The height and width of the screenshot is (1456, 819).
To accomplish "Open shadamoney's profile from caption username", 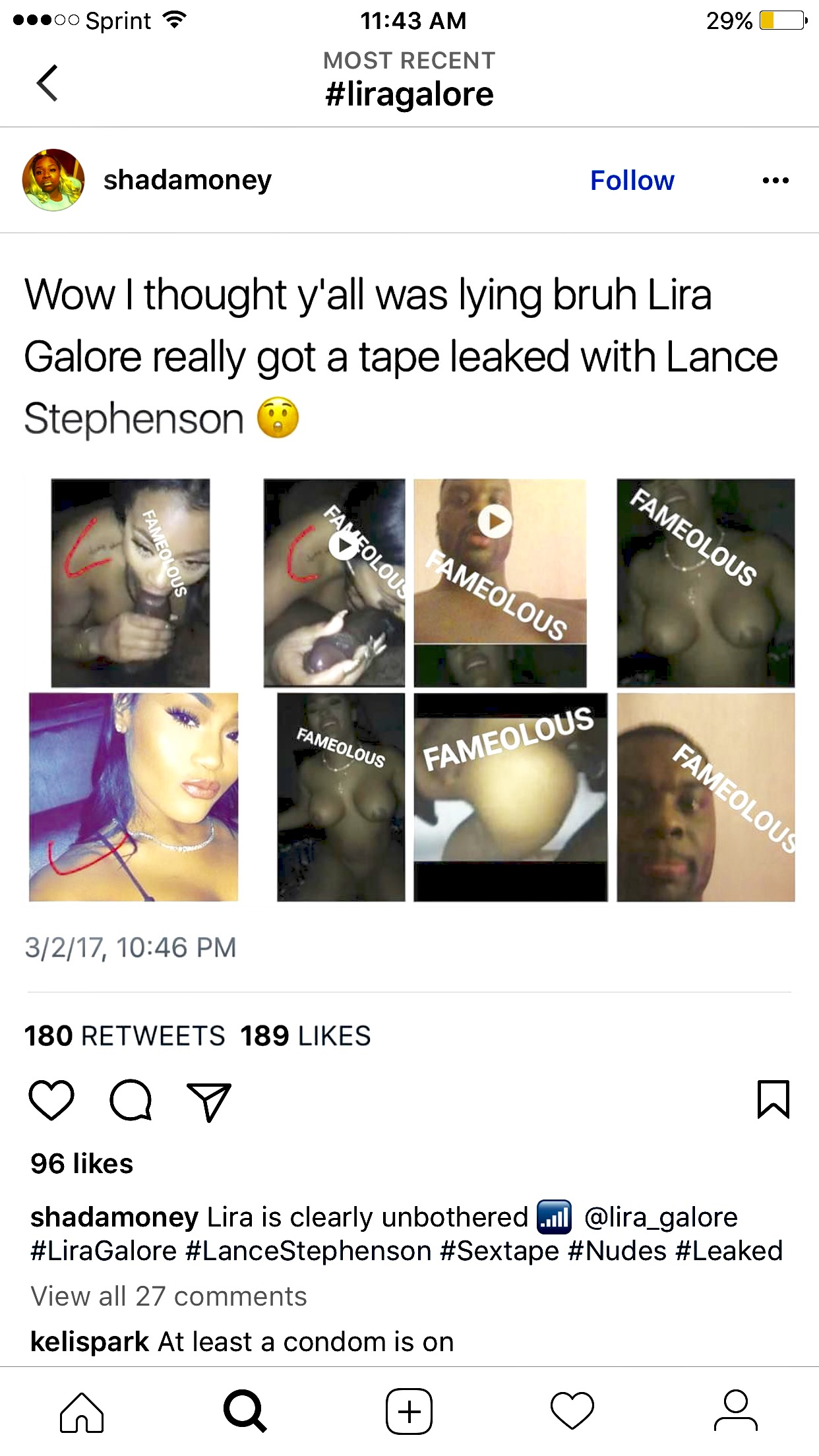I will click(x=114, y=1217).
